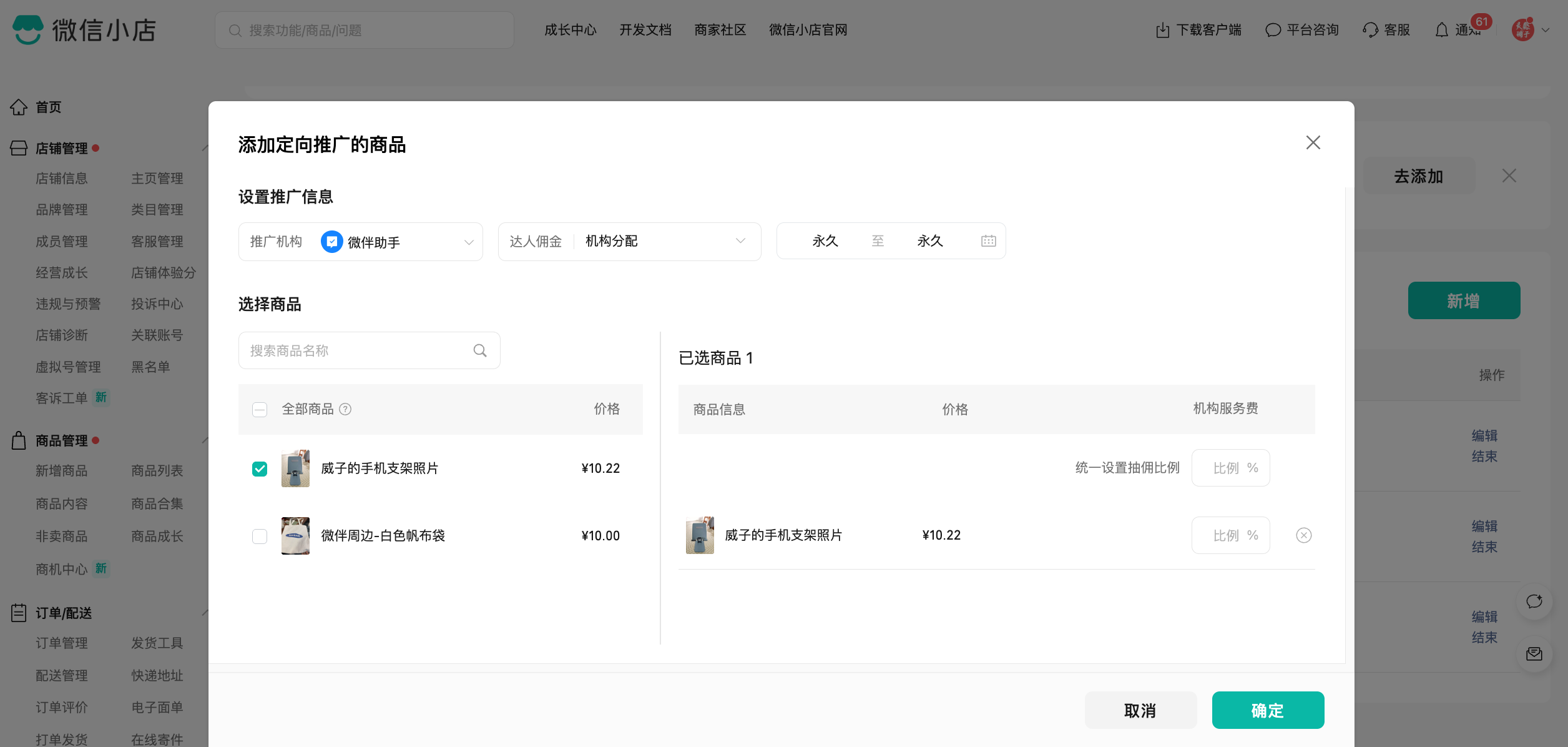Click the help icon beside 全部商品
The width and height of the screenshot is (1568, 747).
coord(345,409)
